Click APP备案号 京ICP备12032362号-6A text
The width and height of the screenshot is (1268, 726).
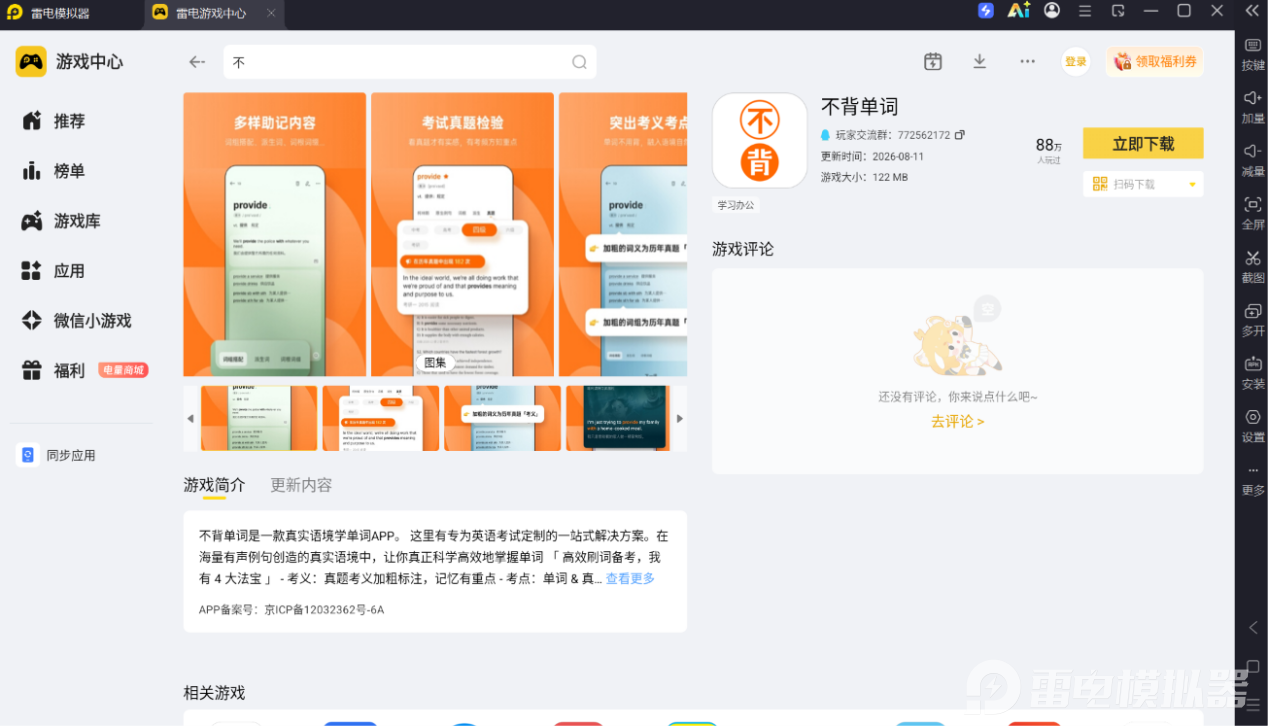[291, 609]
